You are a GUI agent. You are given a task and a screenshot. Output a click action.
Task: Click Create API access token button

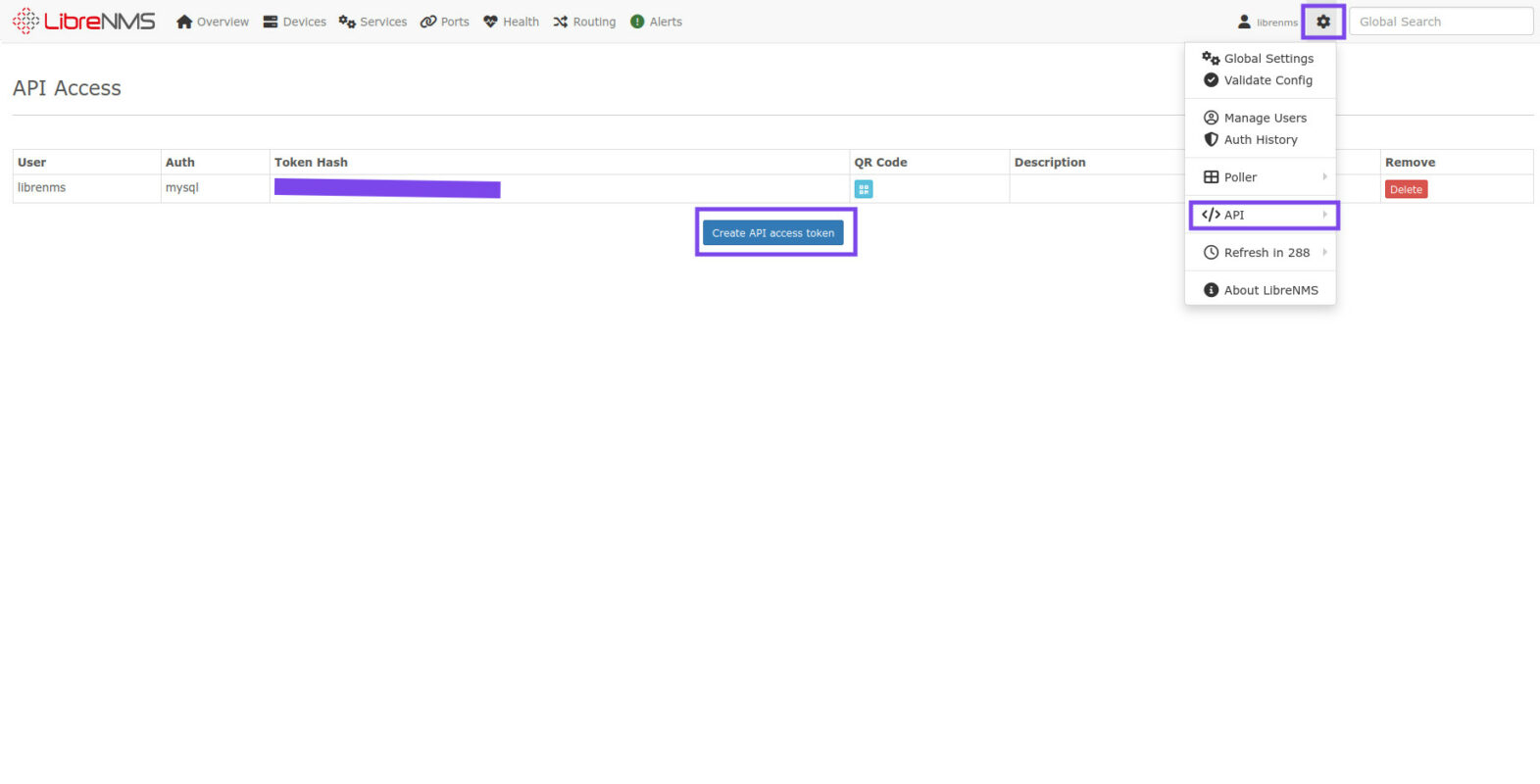click(x=773, y=233)
